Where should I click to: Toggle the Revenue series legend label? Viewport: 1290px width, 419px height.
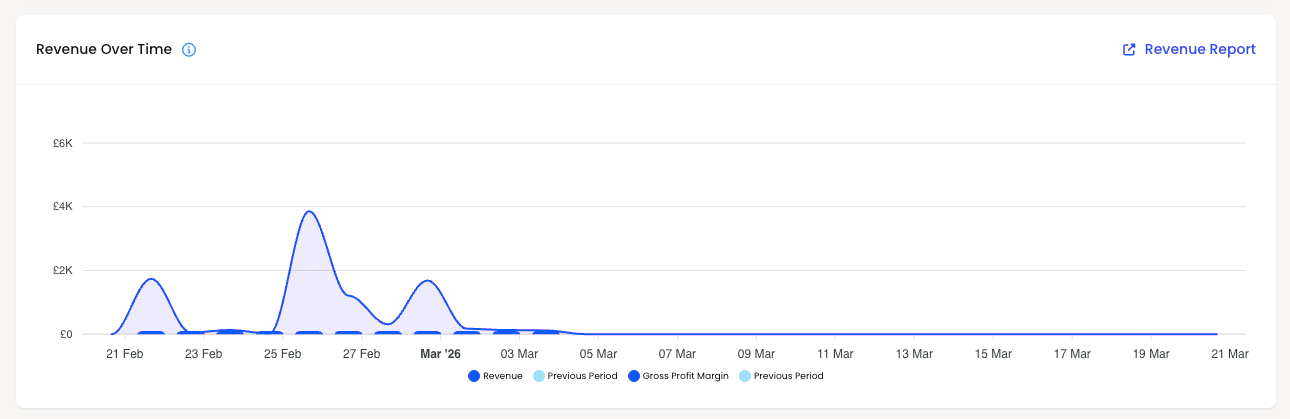point(503,376)
